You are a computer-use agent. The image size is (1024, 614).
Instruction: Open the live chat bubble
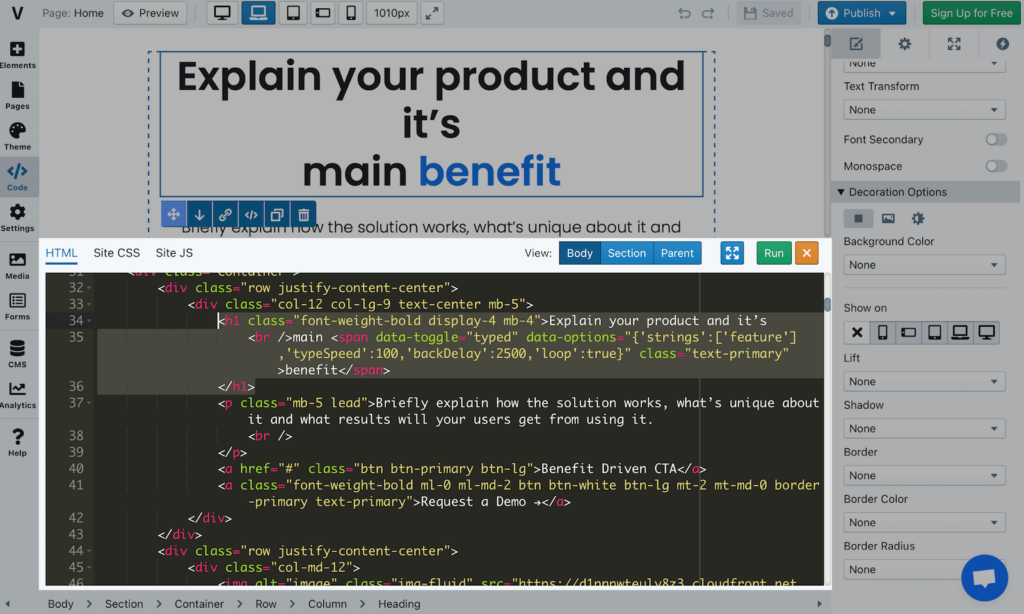tap(984, 578)
